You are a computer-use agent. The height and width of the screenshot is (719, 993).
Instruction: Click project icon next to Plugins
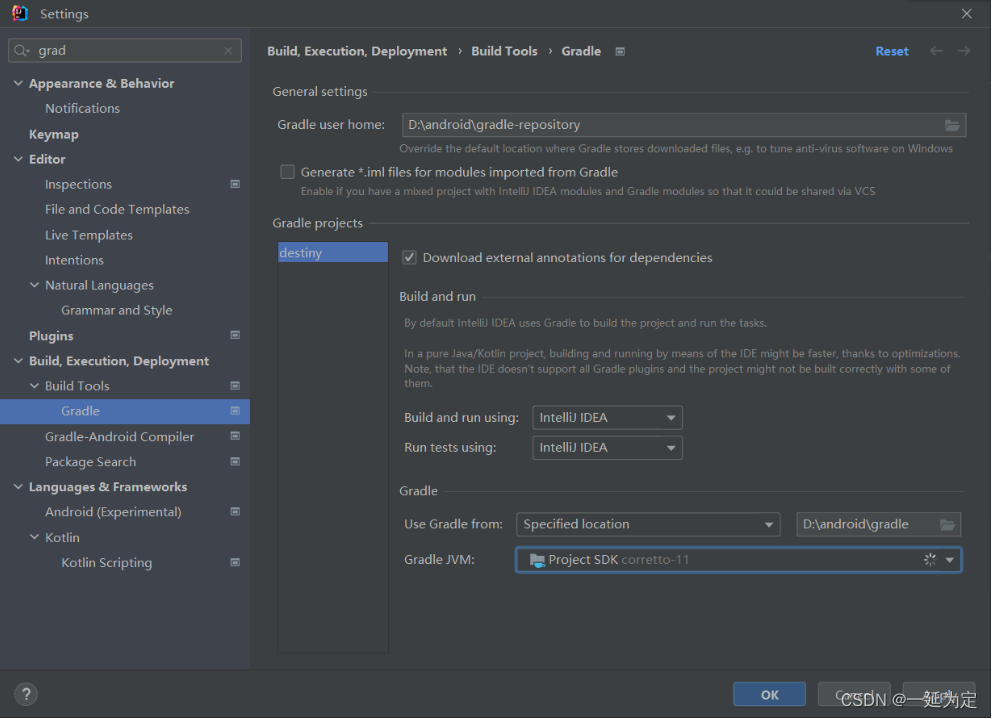point(235,335)
